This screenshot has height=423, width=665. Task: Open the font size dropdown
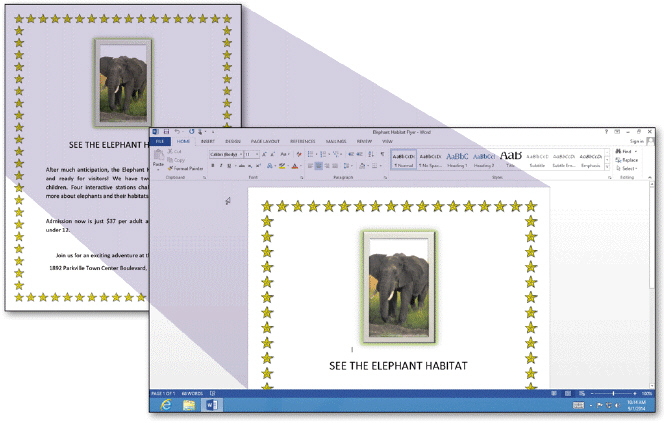pos(257,154)
